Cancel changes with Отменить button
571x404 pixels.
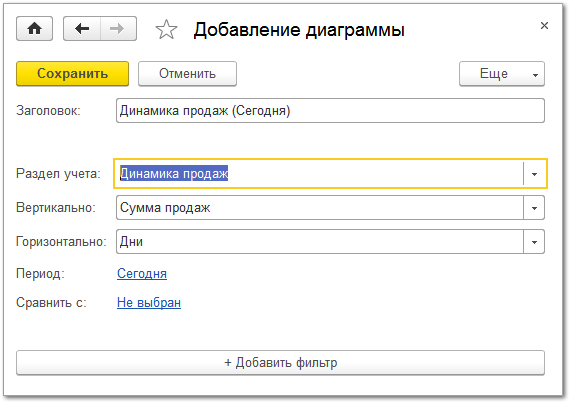187,74
